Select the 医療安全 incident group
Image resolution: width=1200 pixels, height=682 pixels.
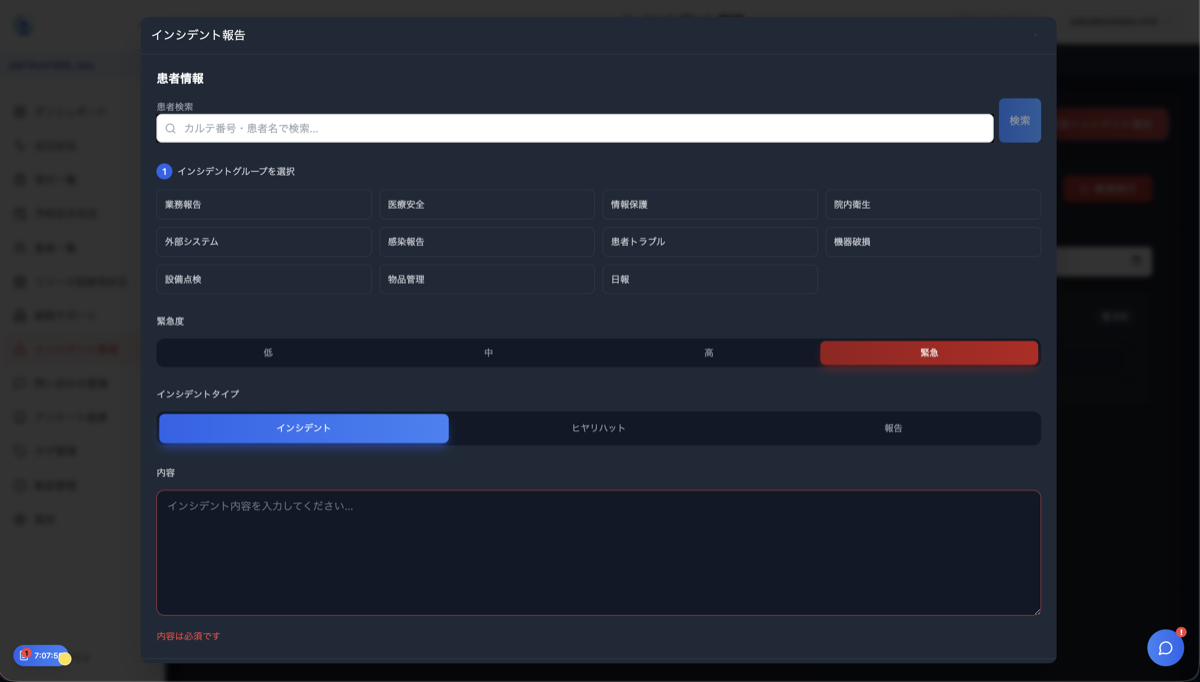click(486, 204)
